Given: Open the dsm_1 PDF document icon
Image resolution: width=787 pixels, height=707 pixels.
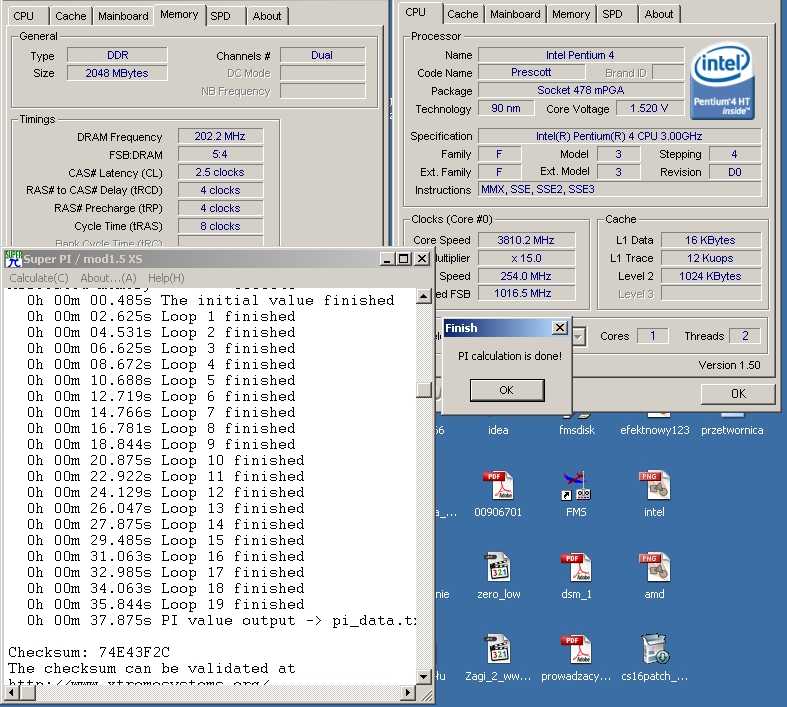Looking at the screenshot, I should (576, 569).
